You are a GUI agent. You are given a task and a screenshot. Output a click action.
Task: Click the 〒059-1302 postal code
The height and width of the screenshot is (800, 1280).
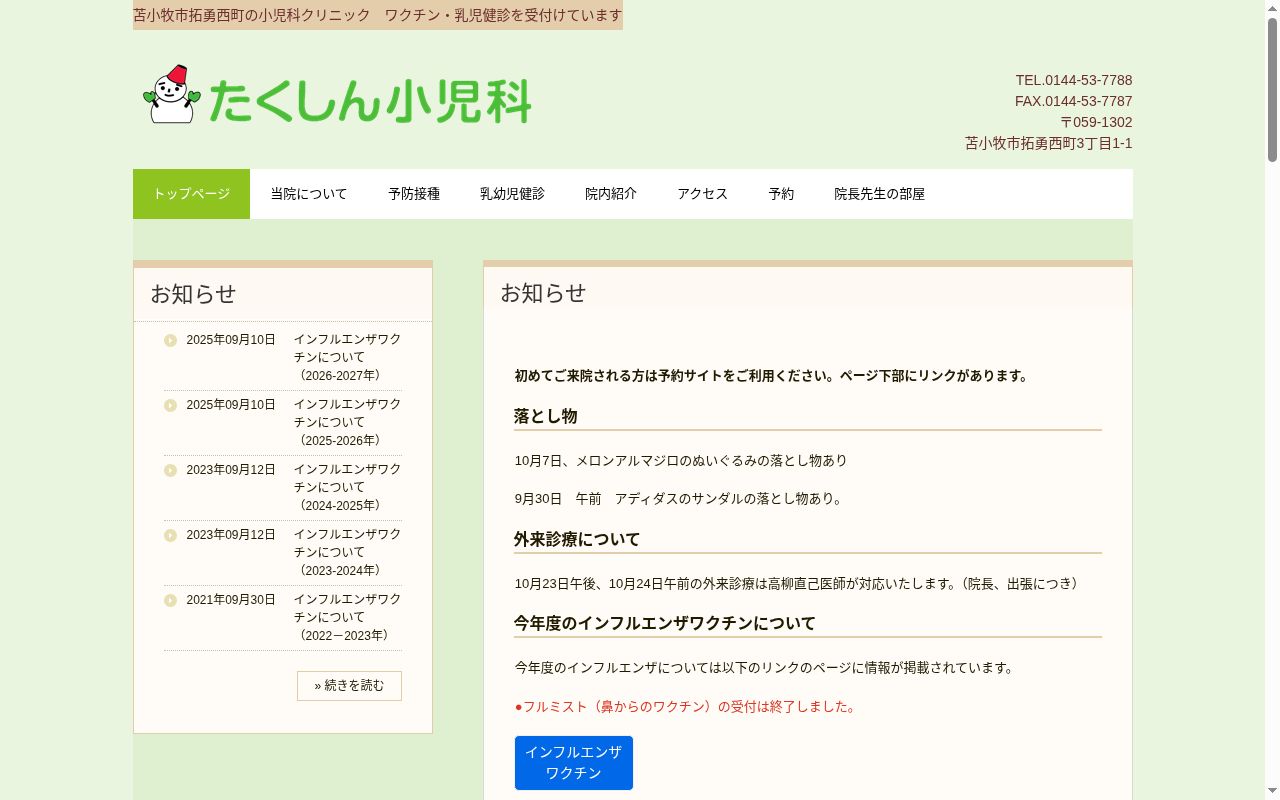[1096, 122]
